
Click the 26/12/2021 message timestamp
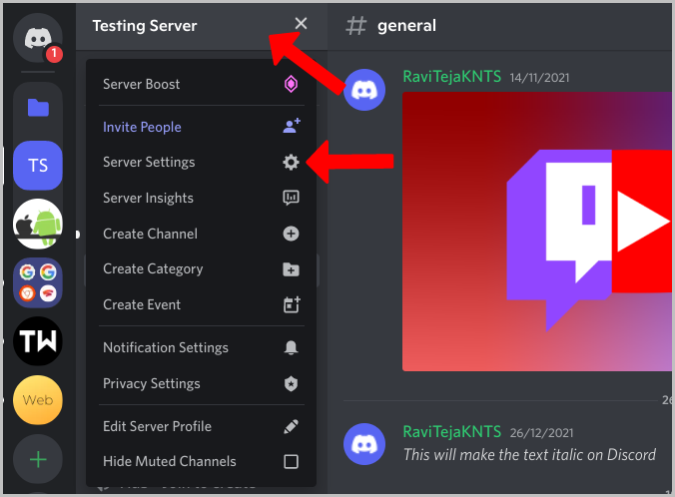click(542, 433)
